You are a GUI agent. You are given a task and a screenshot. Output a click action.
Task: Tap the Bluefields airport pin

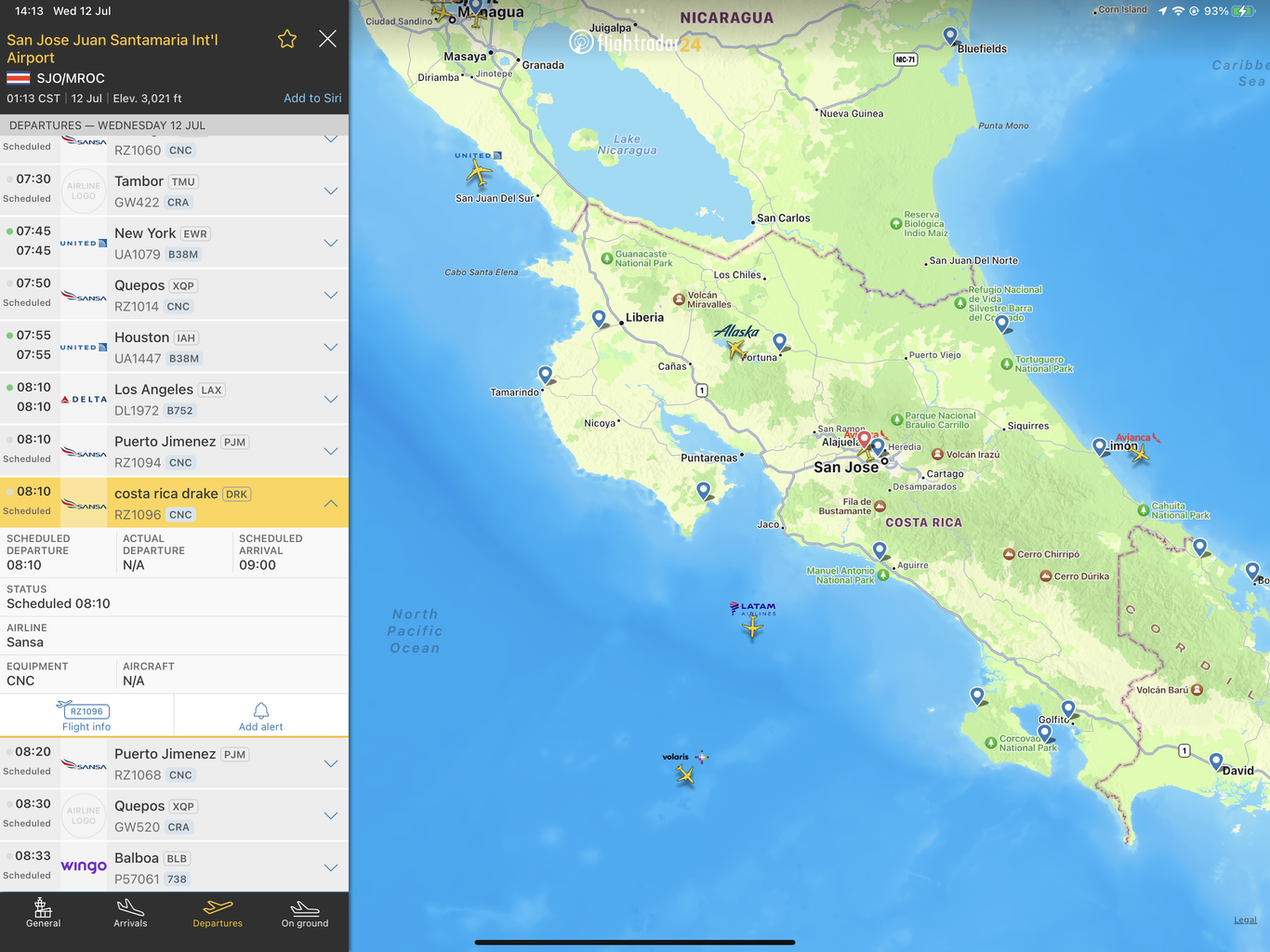coord(950,36)
